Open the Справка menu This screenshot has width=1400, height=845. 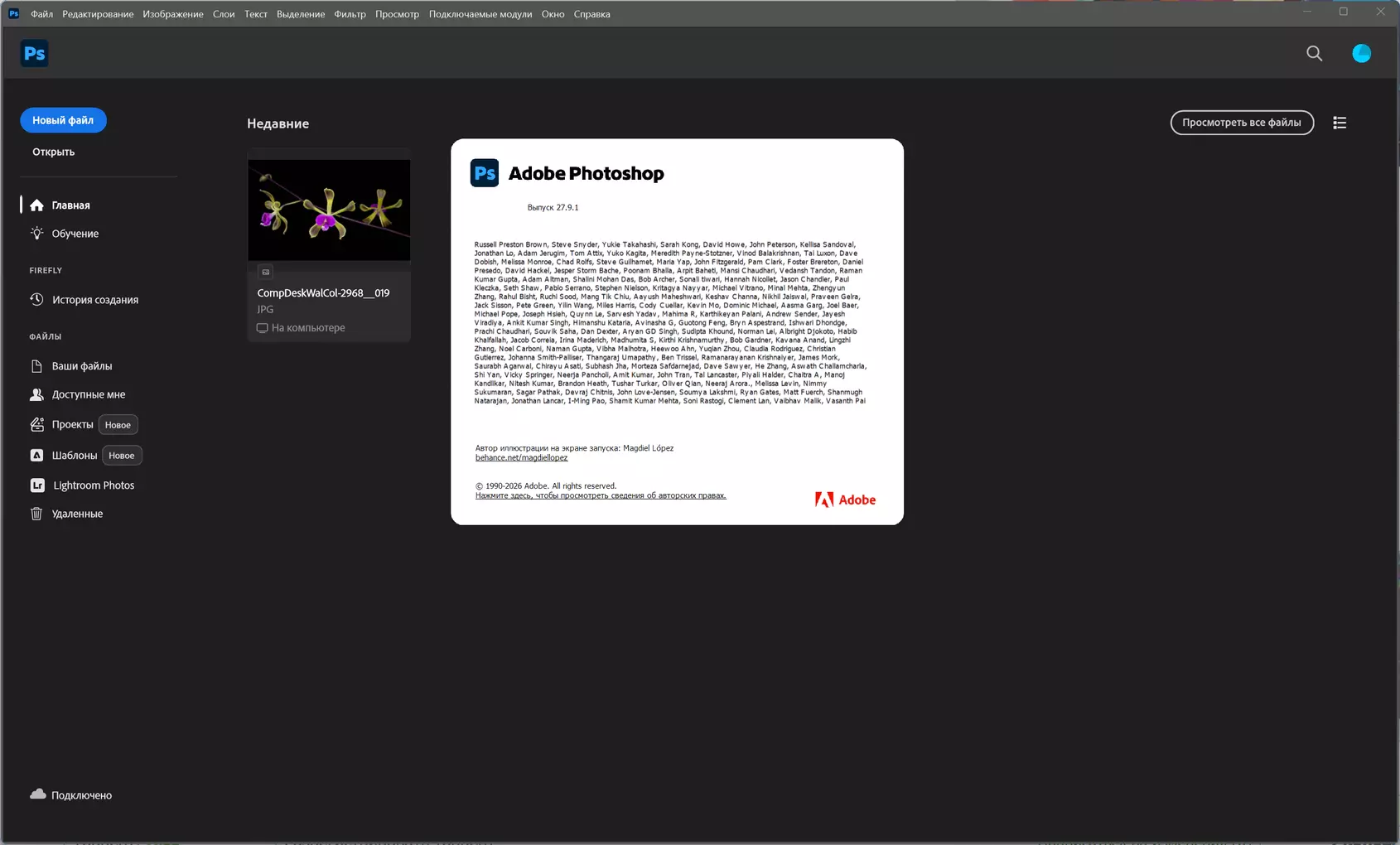(591, 14)
